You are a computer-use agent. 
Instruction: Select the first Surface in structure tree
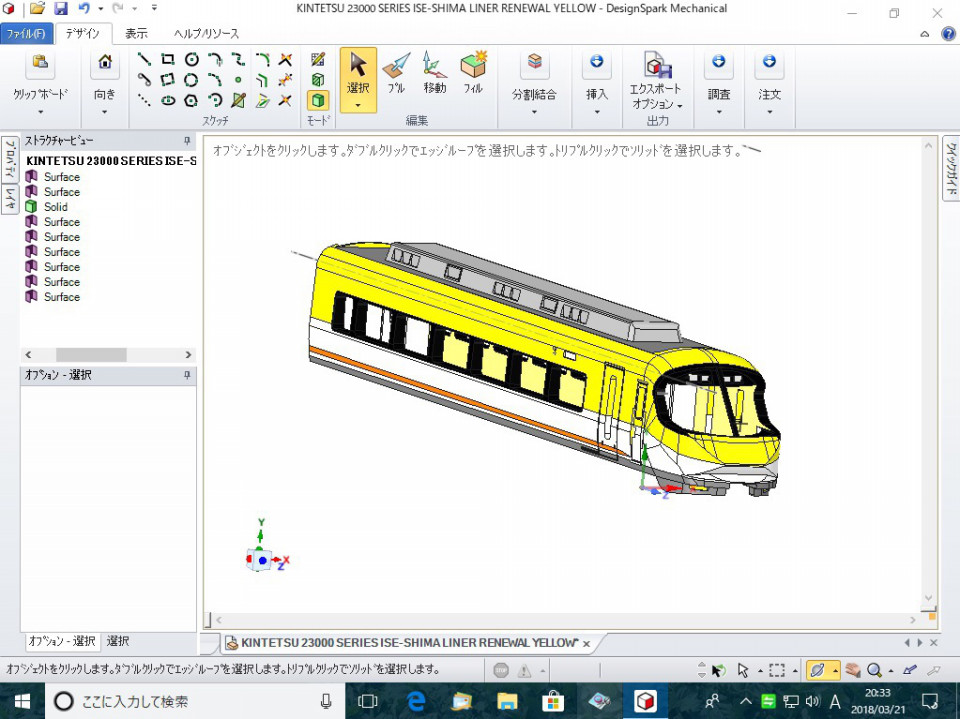[61, 177]
